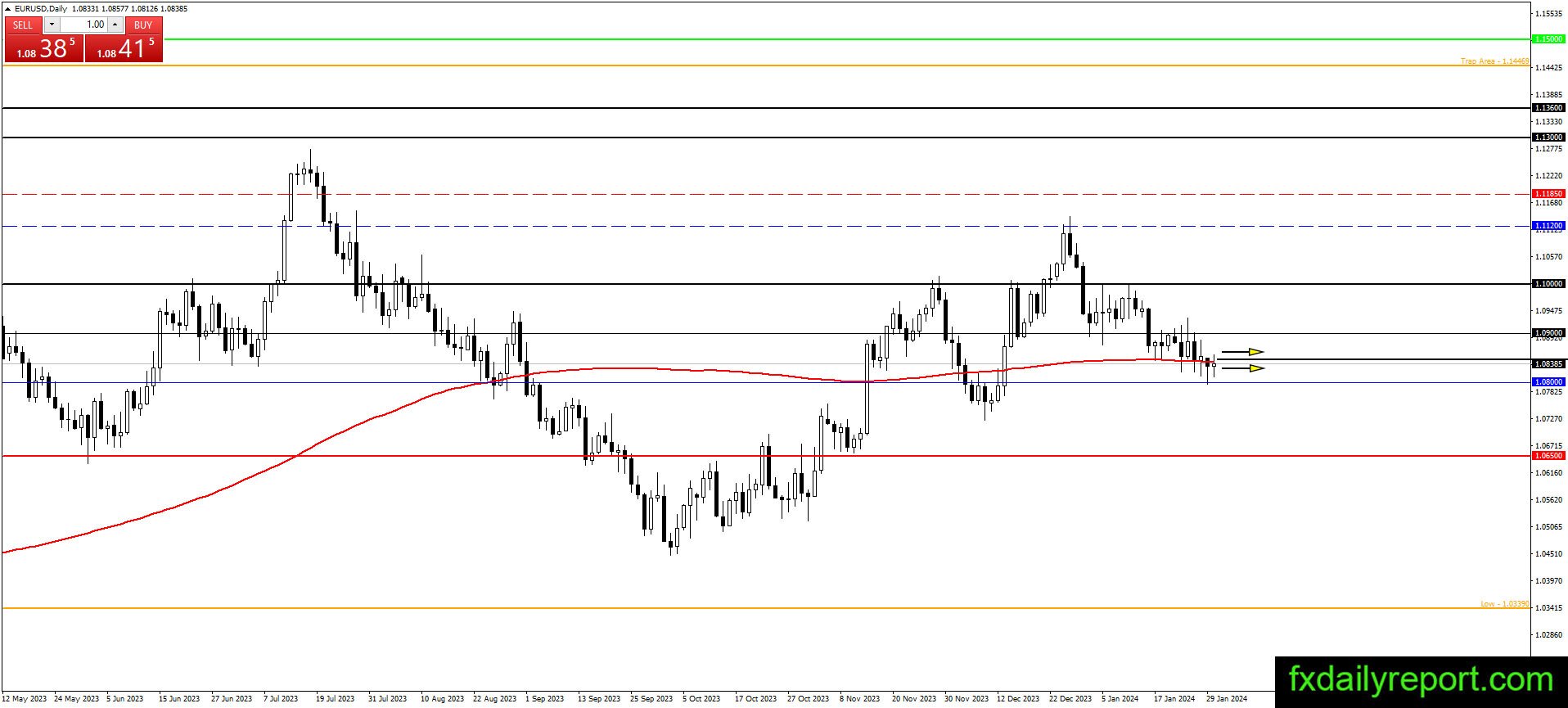Collapse the one-click trading panel triangle
Screen dimensions: 1568x708
click(8, 9)
